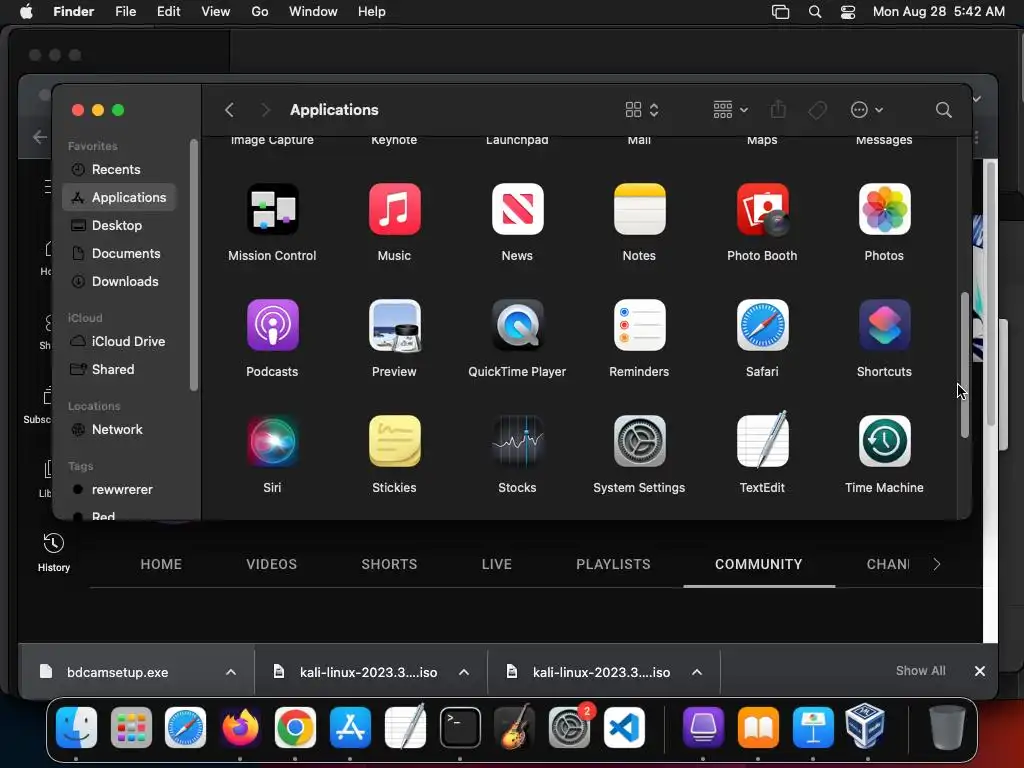Open the Edit menu

(168, 12)
